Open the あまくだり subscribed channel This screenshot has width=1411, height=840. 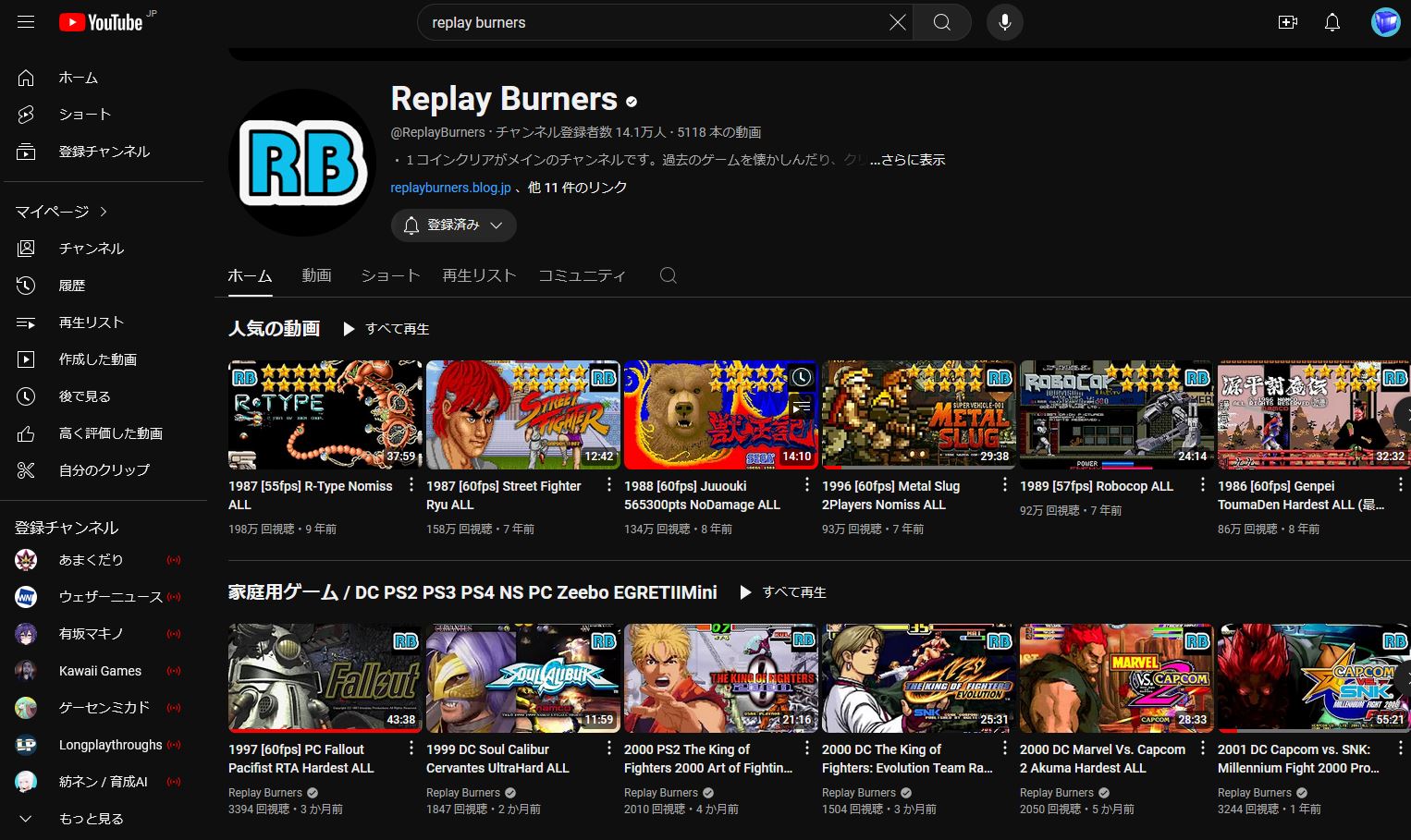click(x=104, y=560)
